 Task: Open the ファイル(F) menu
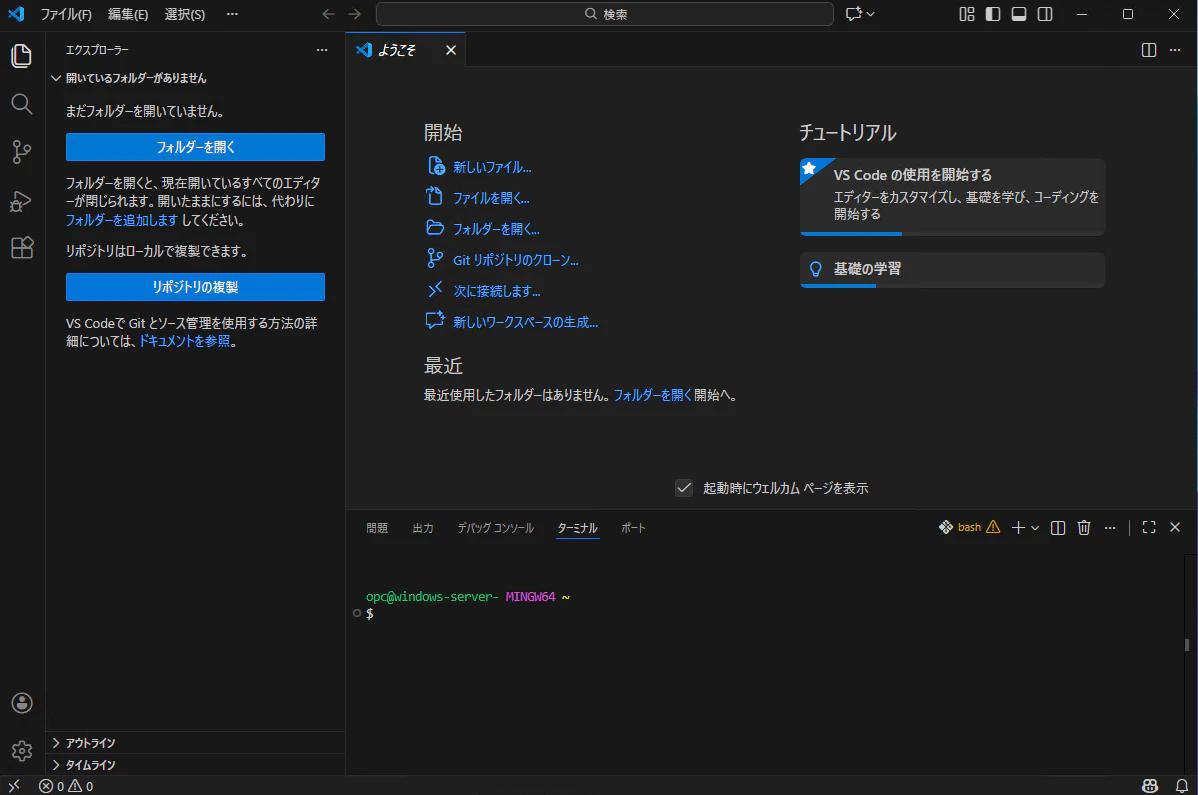(66, 15)
